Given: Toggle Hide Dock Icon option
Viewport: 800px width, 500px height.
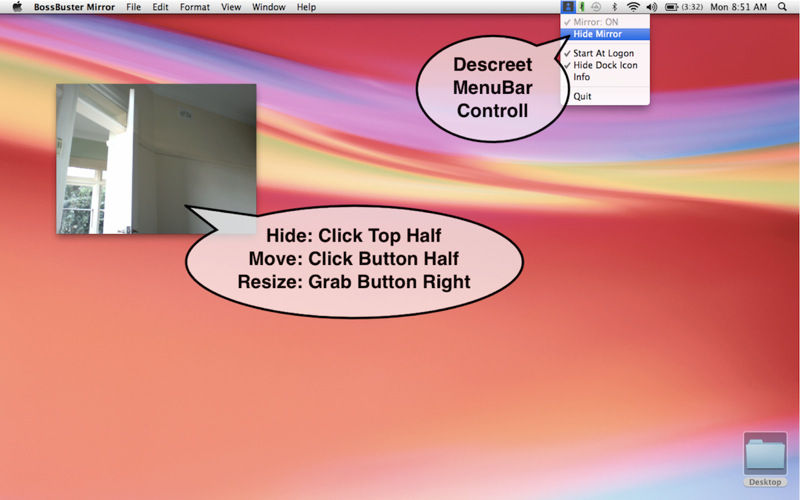Looking at the screenshot, I should coord(605,65).
